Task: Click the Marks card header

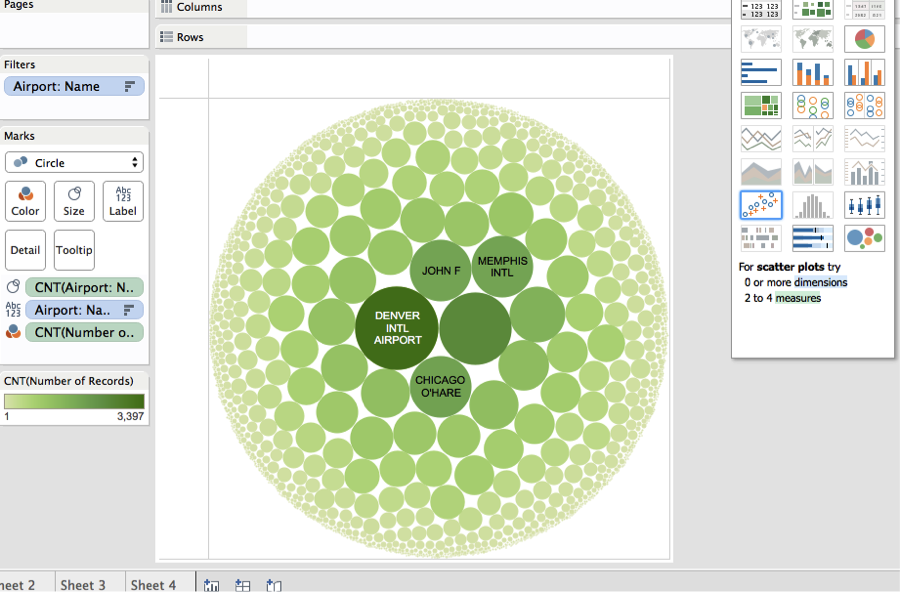Action: tap(74, 136)
